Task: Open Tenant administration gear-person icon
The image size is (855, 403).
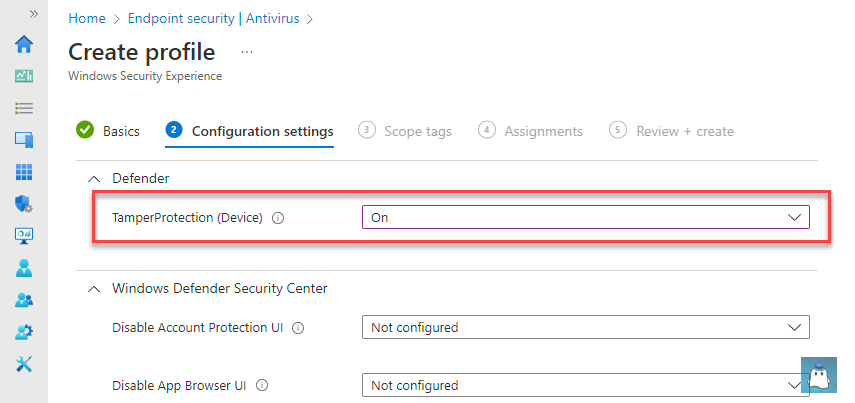Action: click(x=24, y=332)
